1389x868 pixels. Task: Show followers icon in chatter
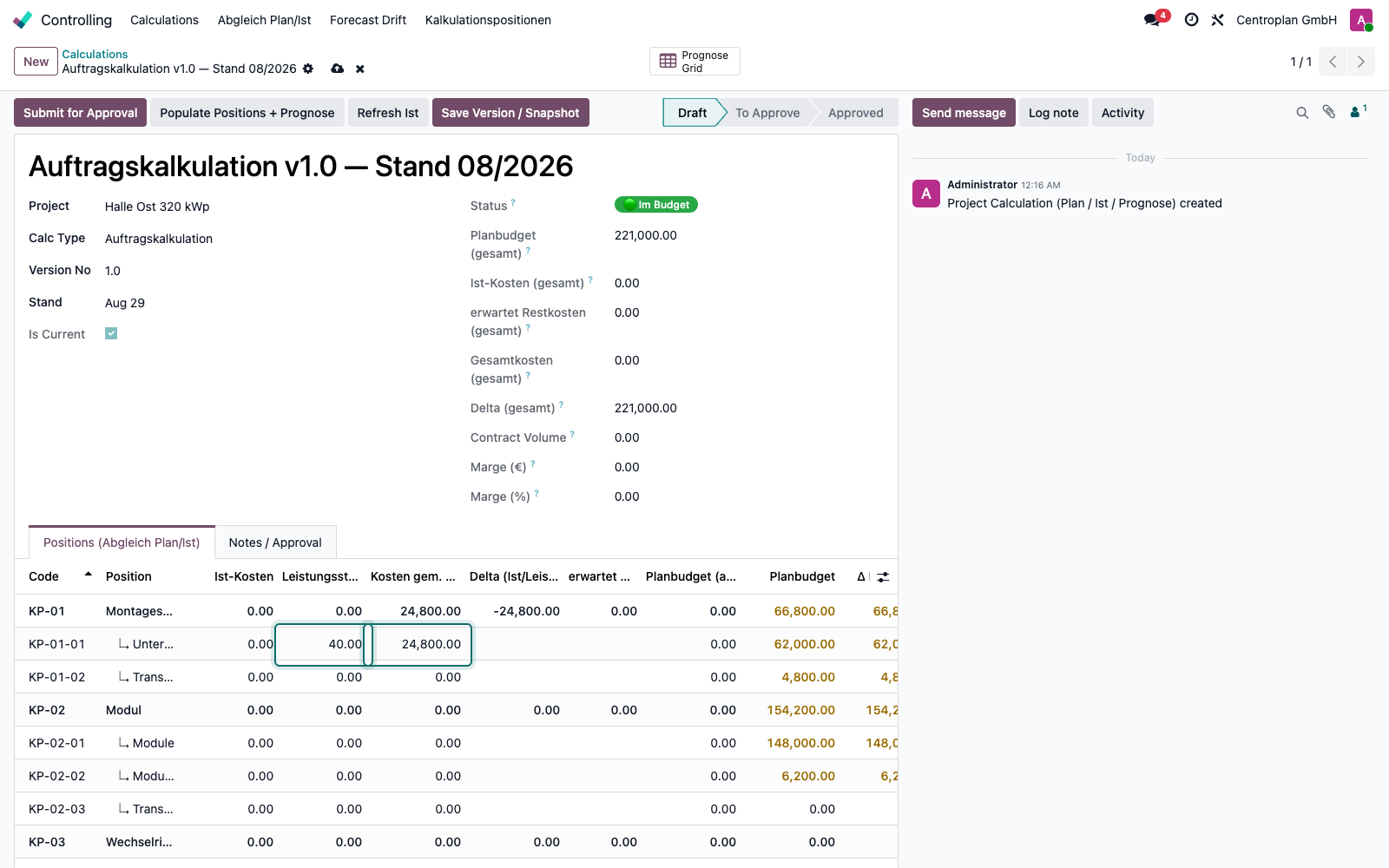click(x=1359, y=111)
